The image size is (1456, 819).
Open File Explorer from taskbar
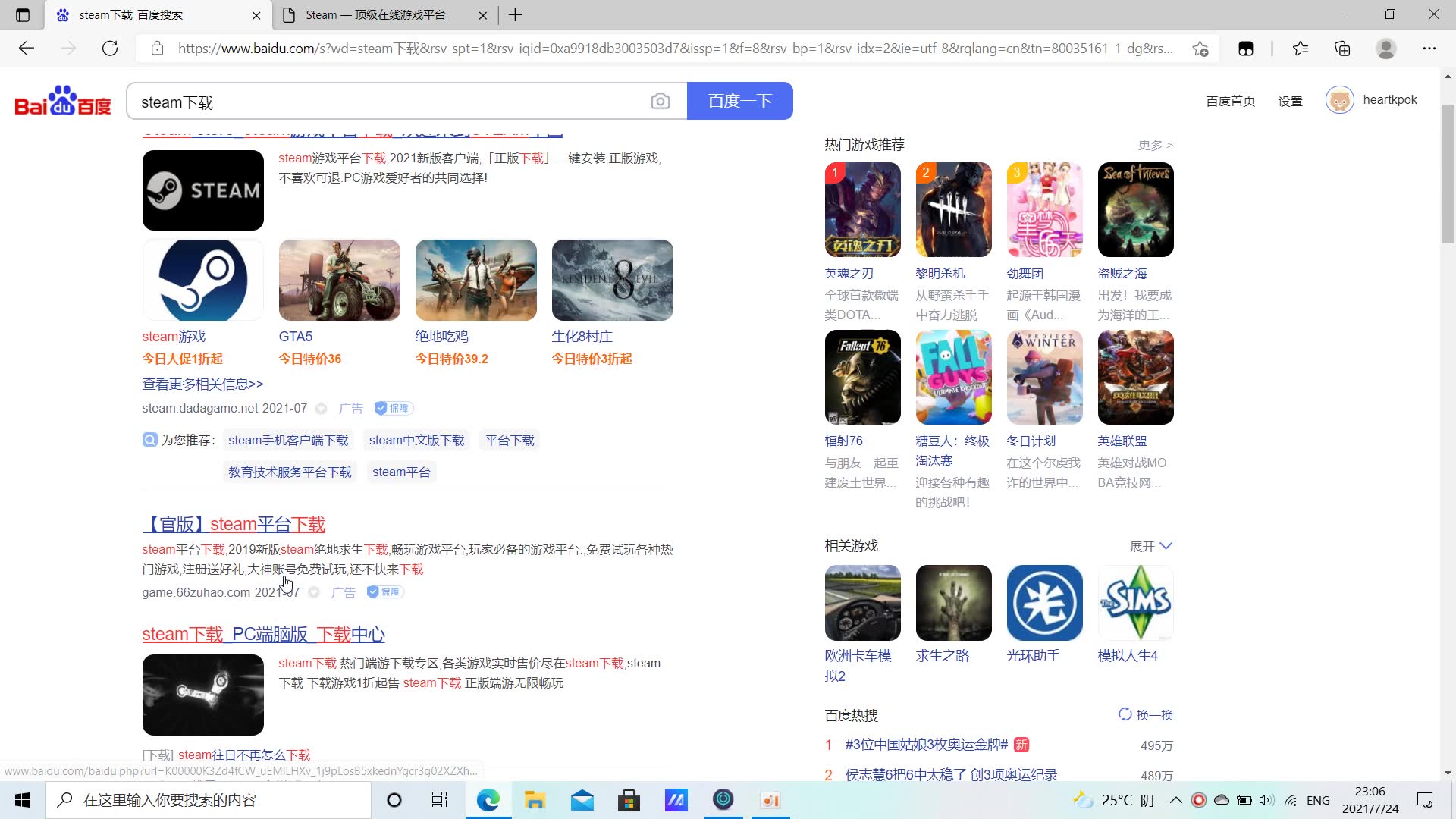pyautogui.click(x=535, y=800)
